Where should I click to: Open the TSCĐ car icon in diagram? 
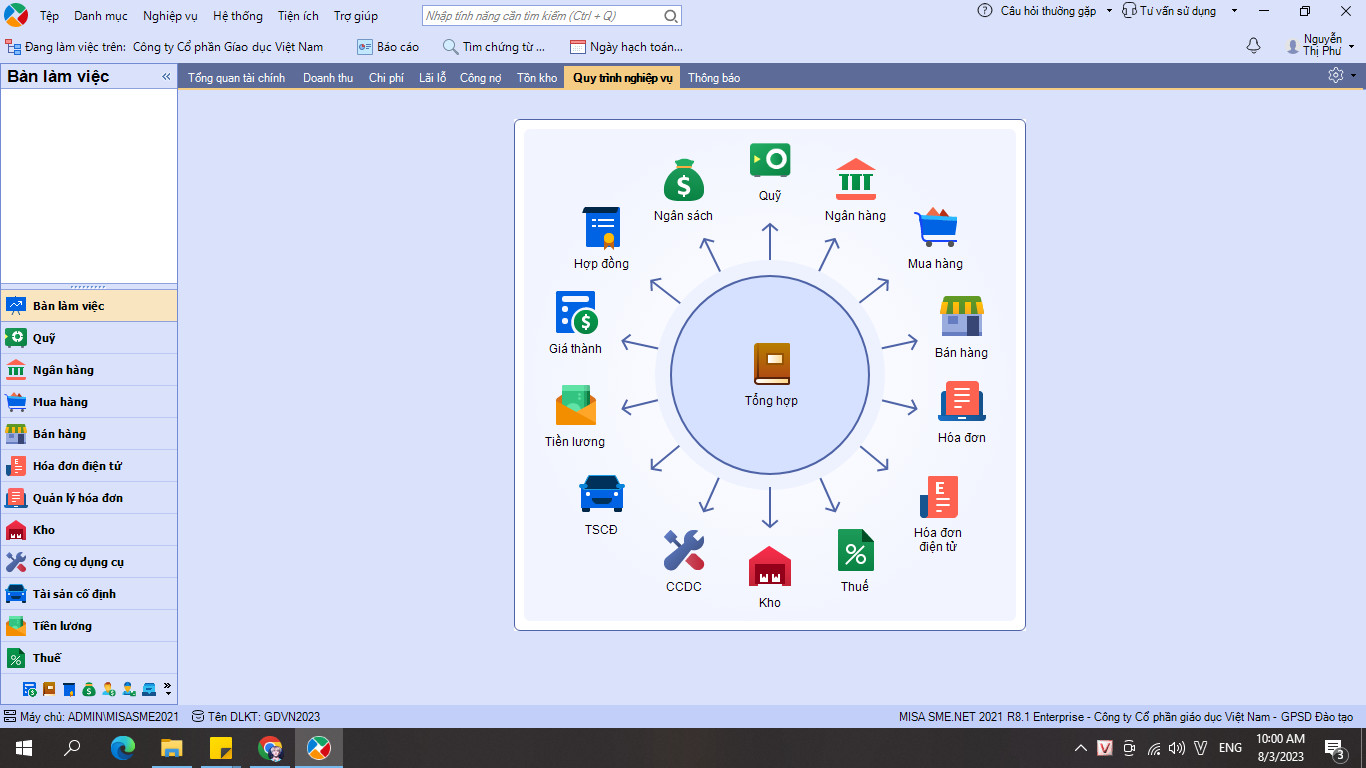point(601,494)
